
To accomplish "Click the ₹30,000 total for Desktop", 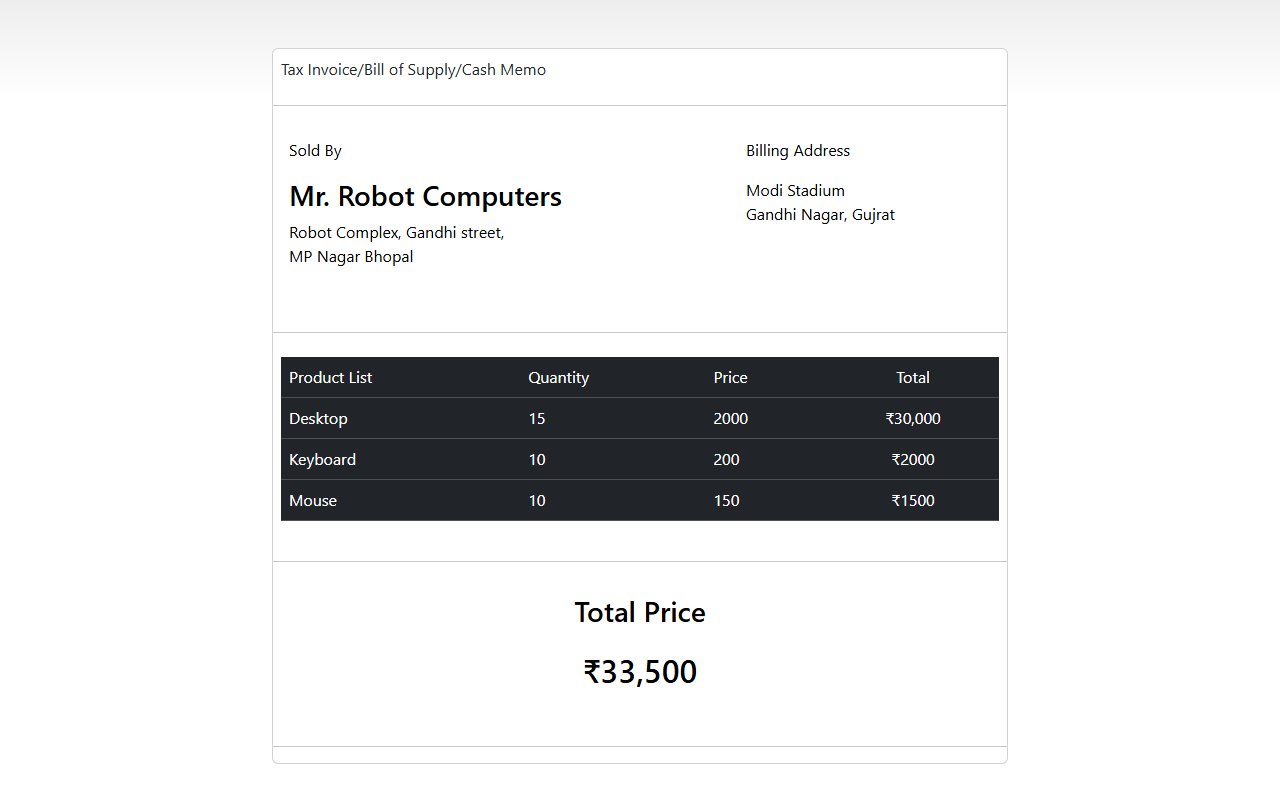I will pos(913,419).
